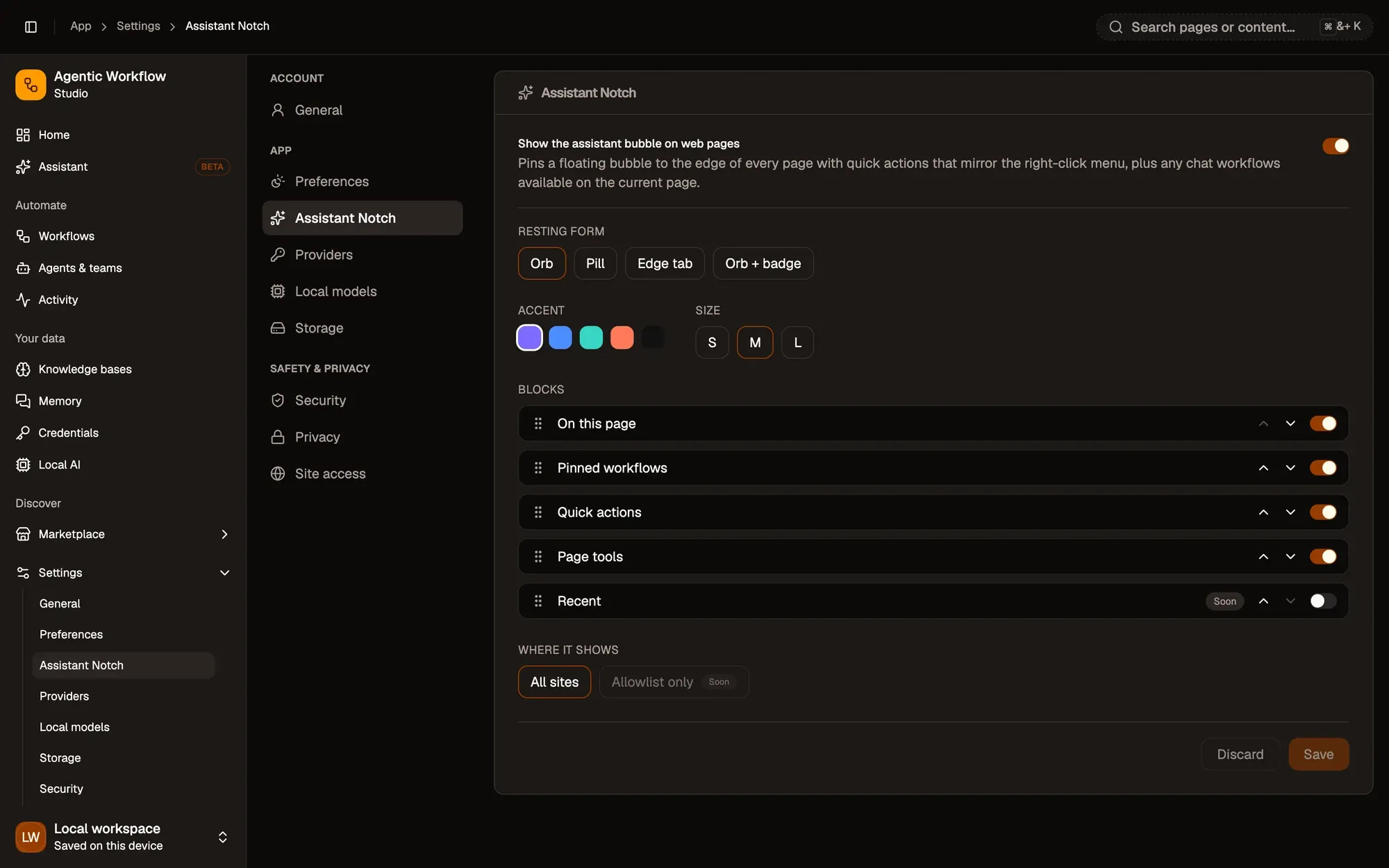This screenshot has width=1389, height=868.
Task: Open the Memory section
Action: coord(123,401)
